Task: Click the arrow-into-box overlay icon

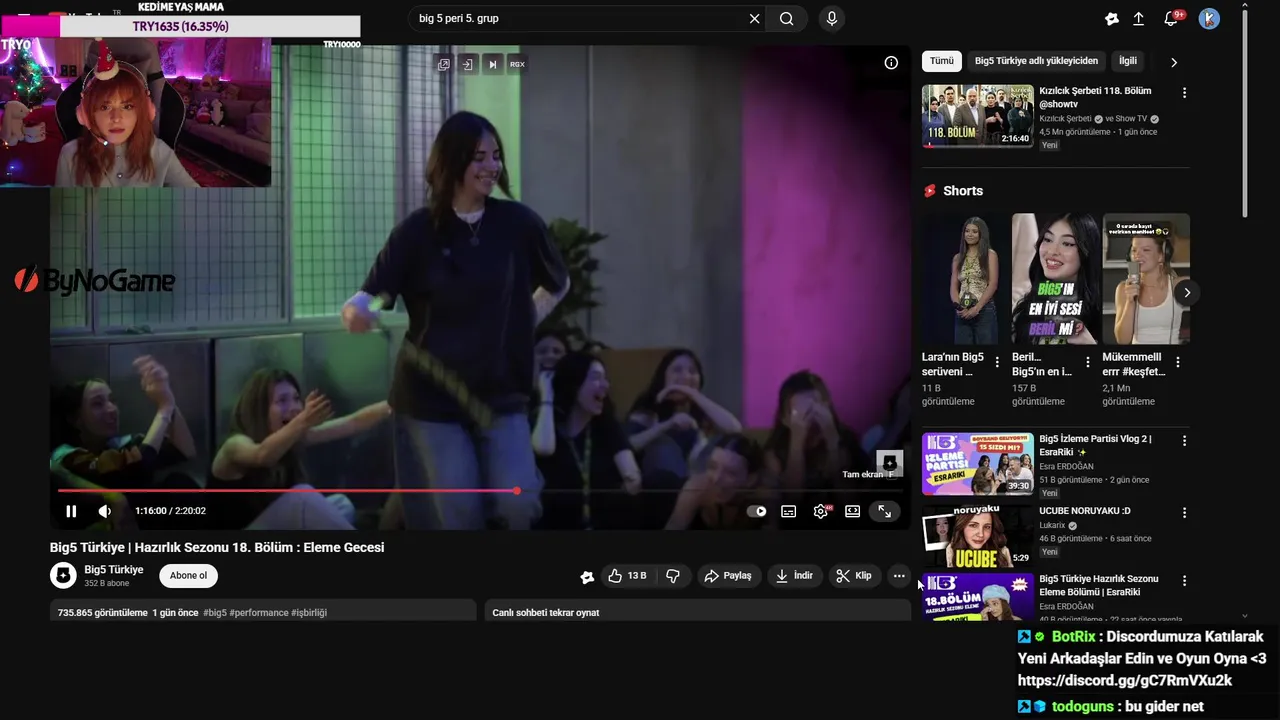Action: [x=467, y=64]
